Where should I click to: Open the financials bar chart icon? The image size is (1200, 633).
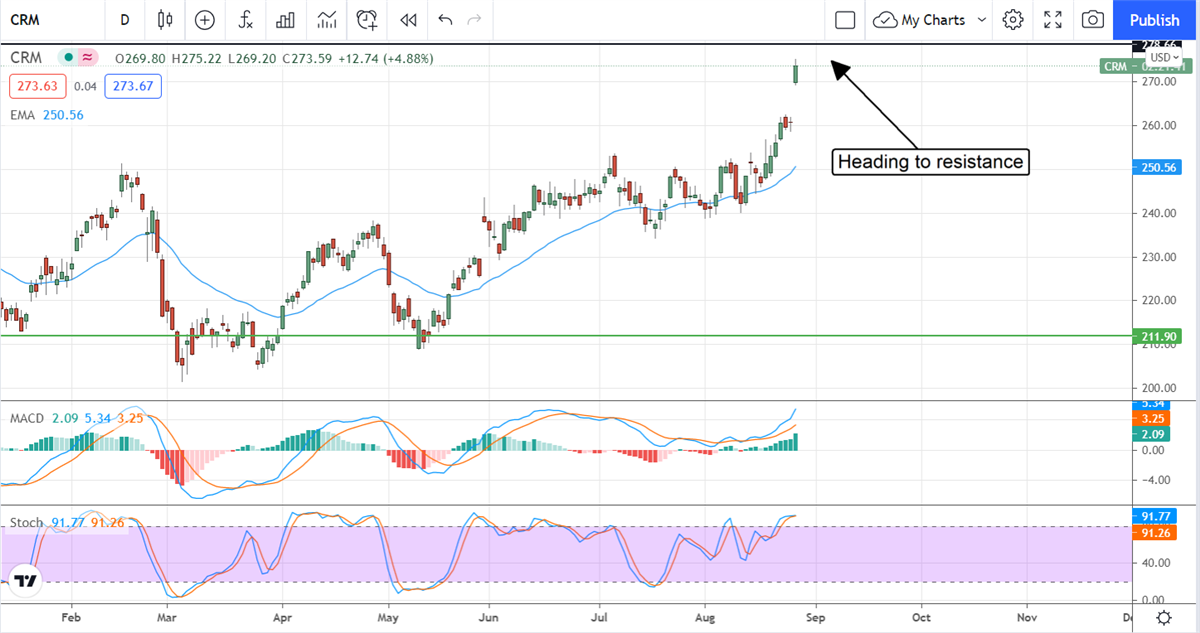point(285,20)
